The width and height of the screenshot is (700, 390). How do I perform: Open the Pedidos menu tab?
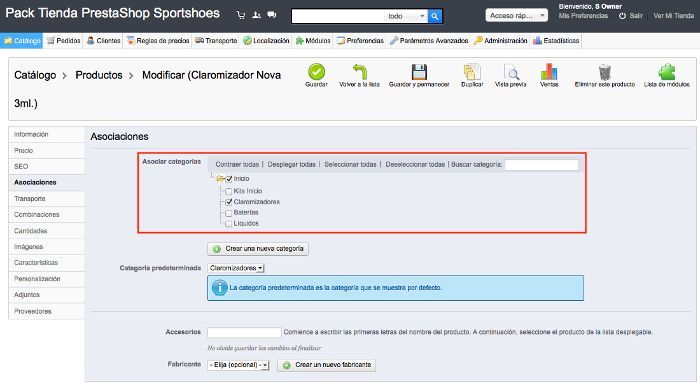click(63, 41)
